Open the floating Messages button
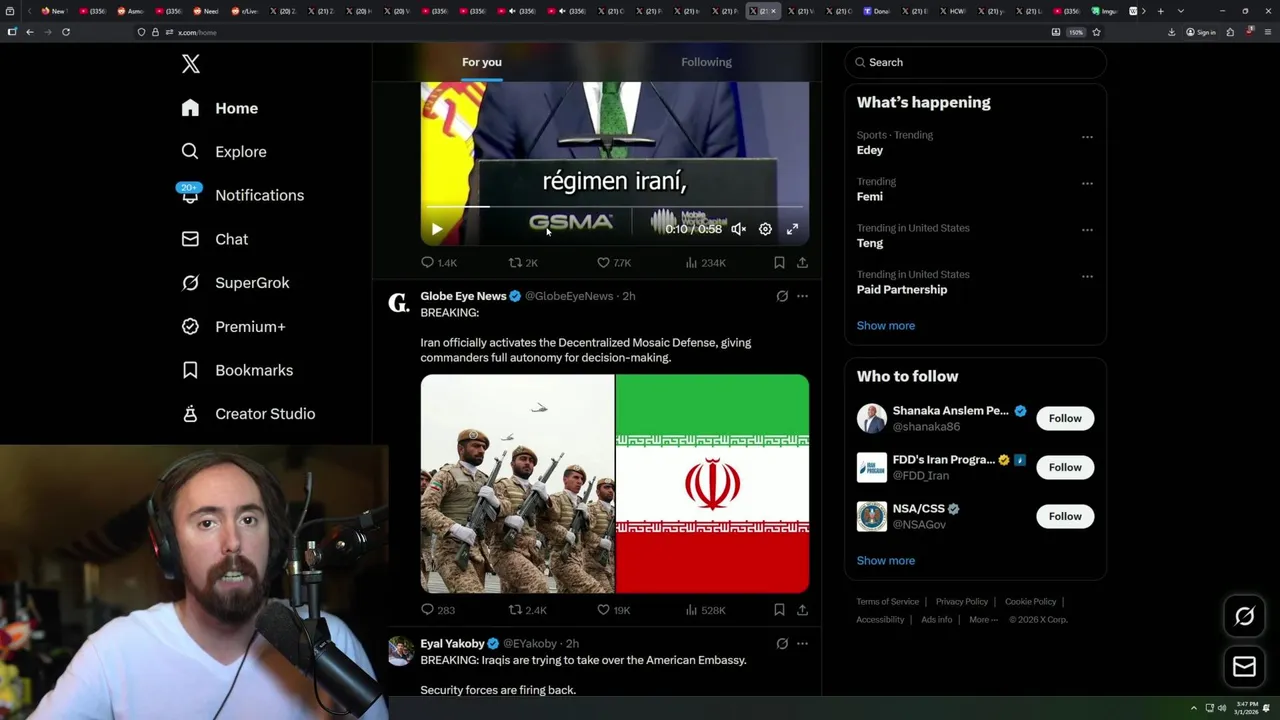1280x720 pixels. [x=1244, y=667]
